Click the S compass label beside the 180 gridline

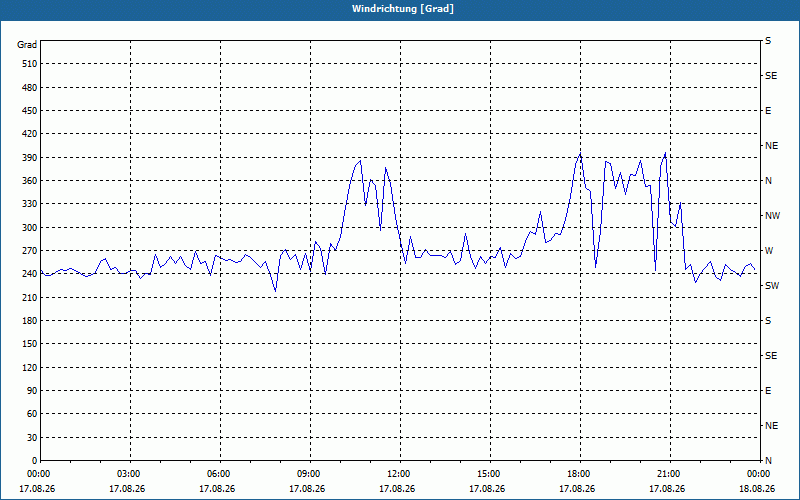click(x=768, y=321)
